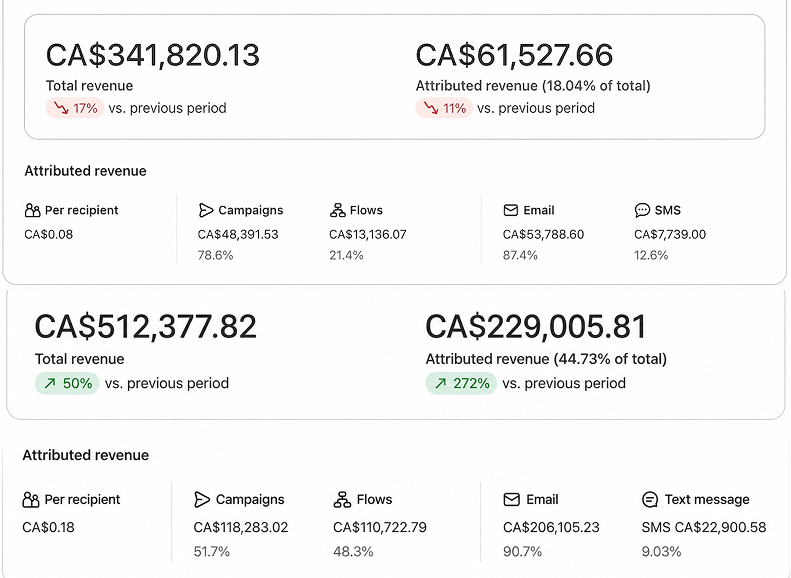This screenshot has width=791, height=578.
Task: Click the upper Per recipient people icon
Action: point(32,210)
